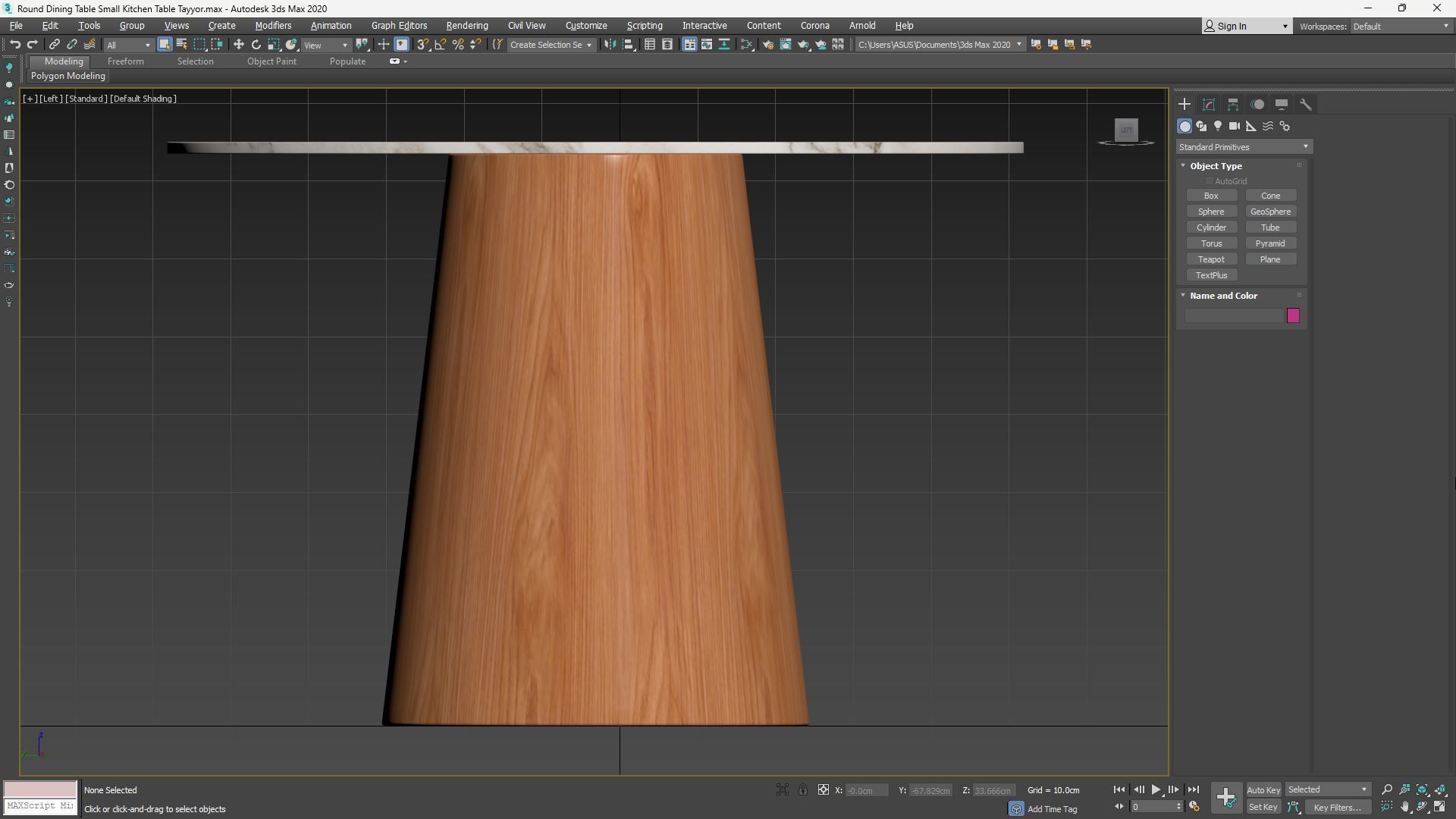1456x819 pixels.
Task: Click the Pan View hand icon
Action: click(x=1404, y=807)
